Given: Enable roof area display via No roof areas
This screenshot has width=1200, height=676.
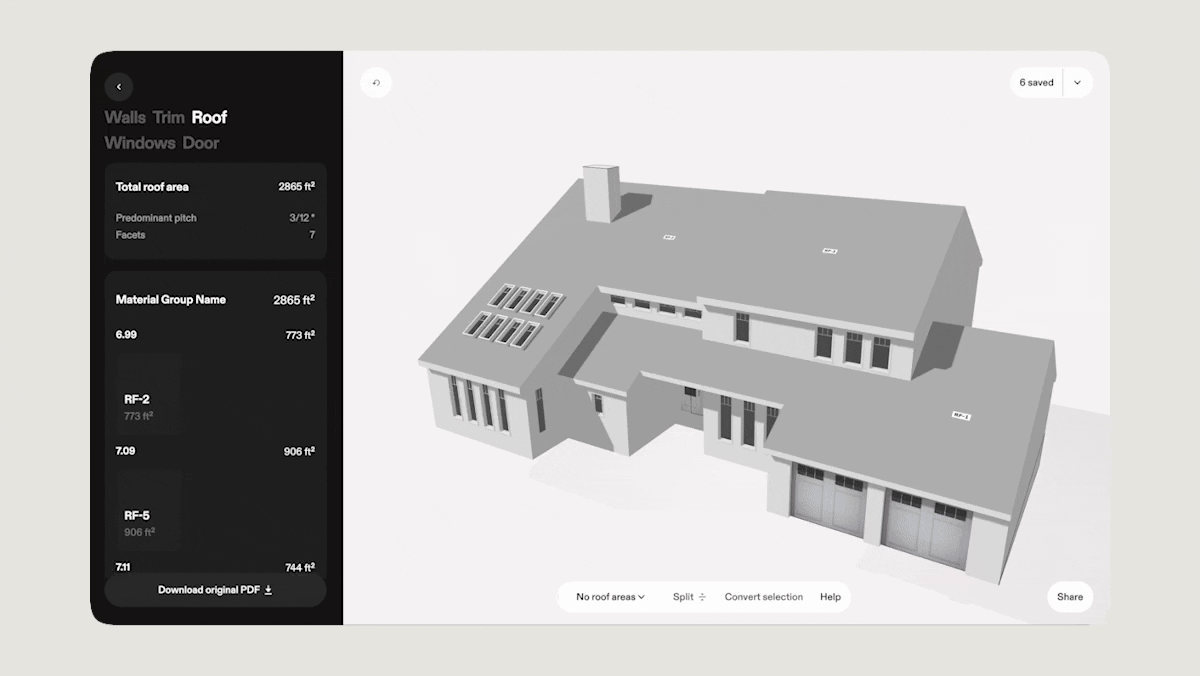Looking at the screenshot, I should tap(606, 597).
